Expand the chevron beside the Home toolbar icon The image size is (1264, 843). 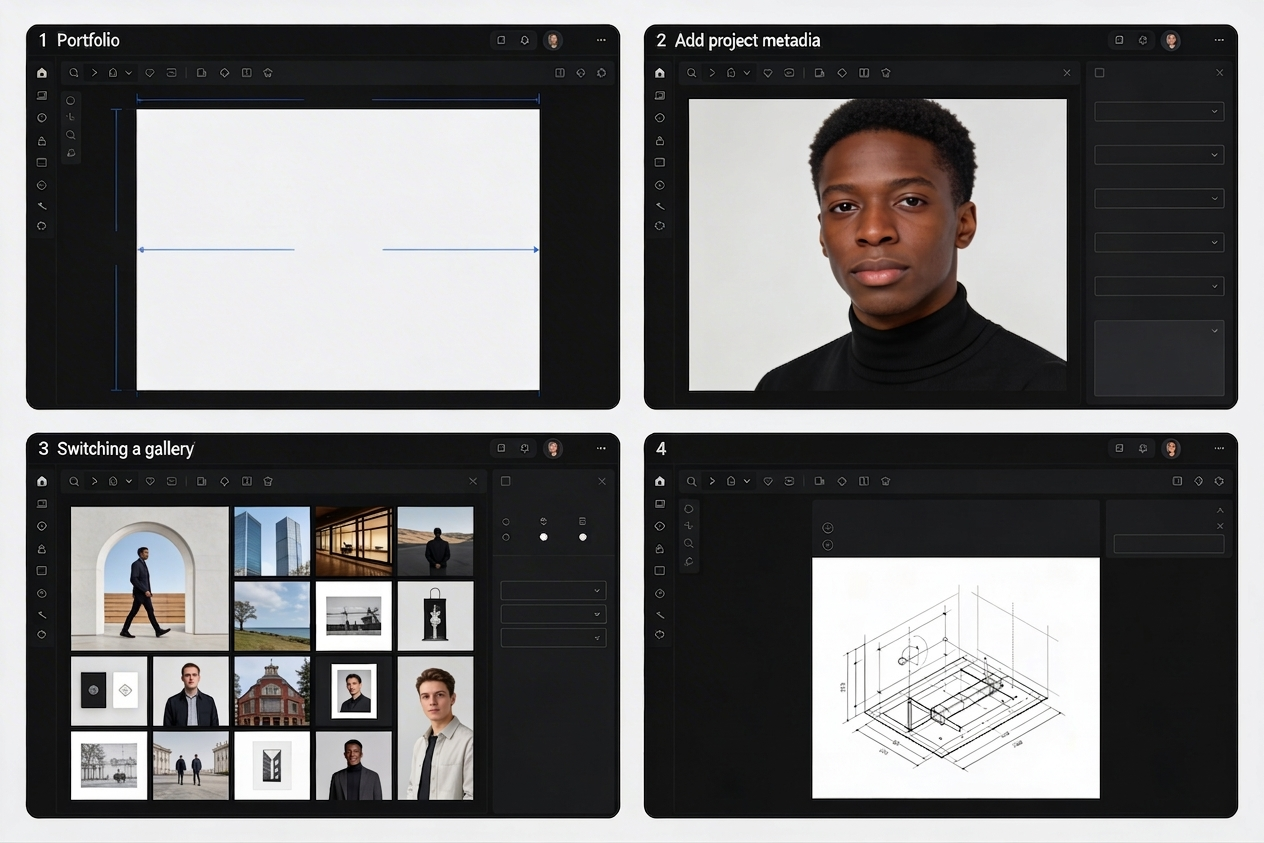pos(127,72)
